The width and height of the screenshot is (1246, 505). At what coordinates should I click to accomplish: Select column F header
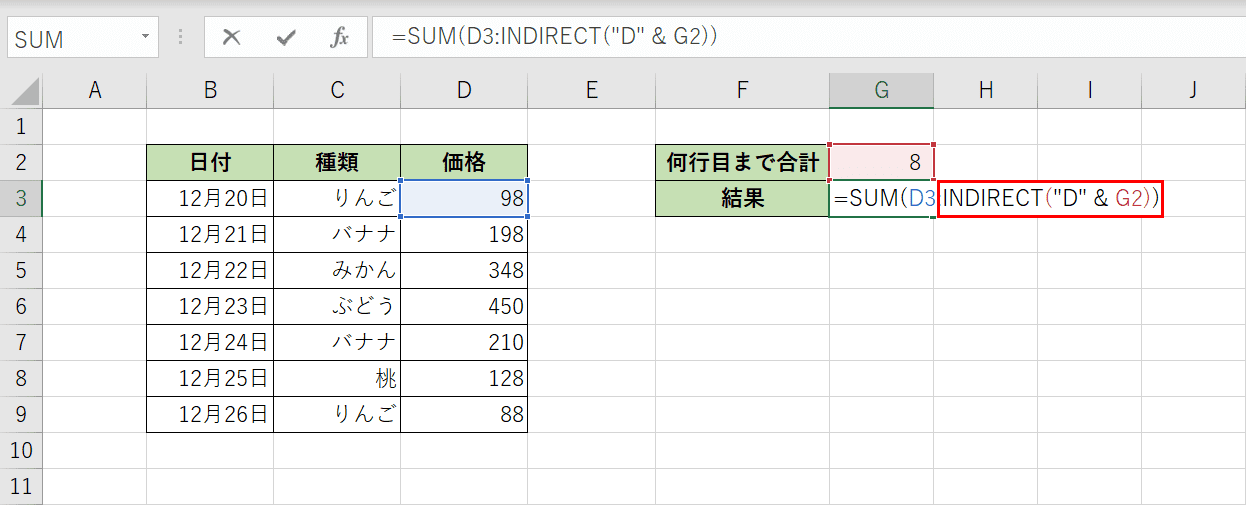click(742, 91)
